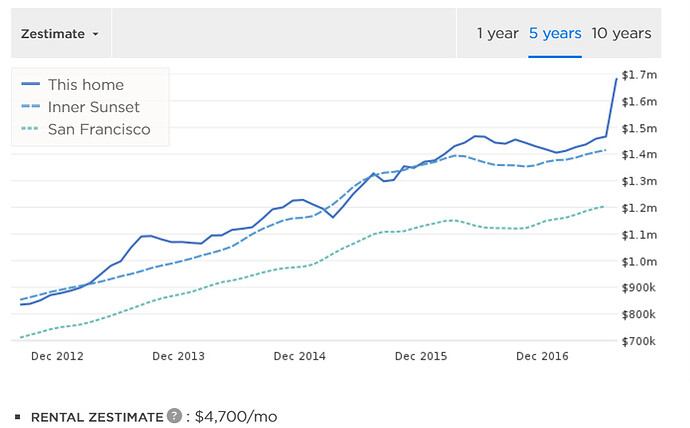Click the Zestimate dropdown caret arrow
690x428 pixels.
(95, 34)
